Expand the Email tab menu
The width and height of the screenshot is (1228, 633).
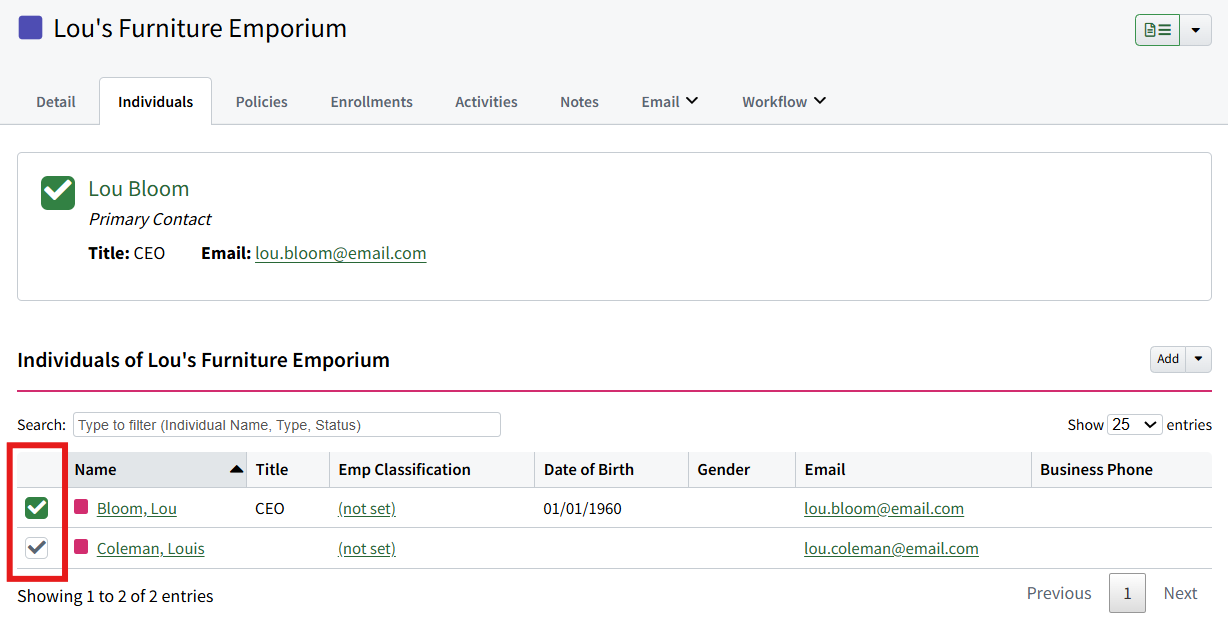(670, 101)
